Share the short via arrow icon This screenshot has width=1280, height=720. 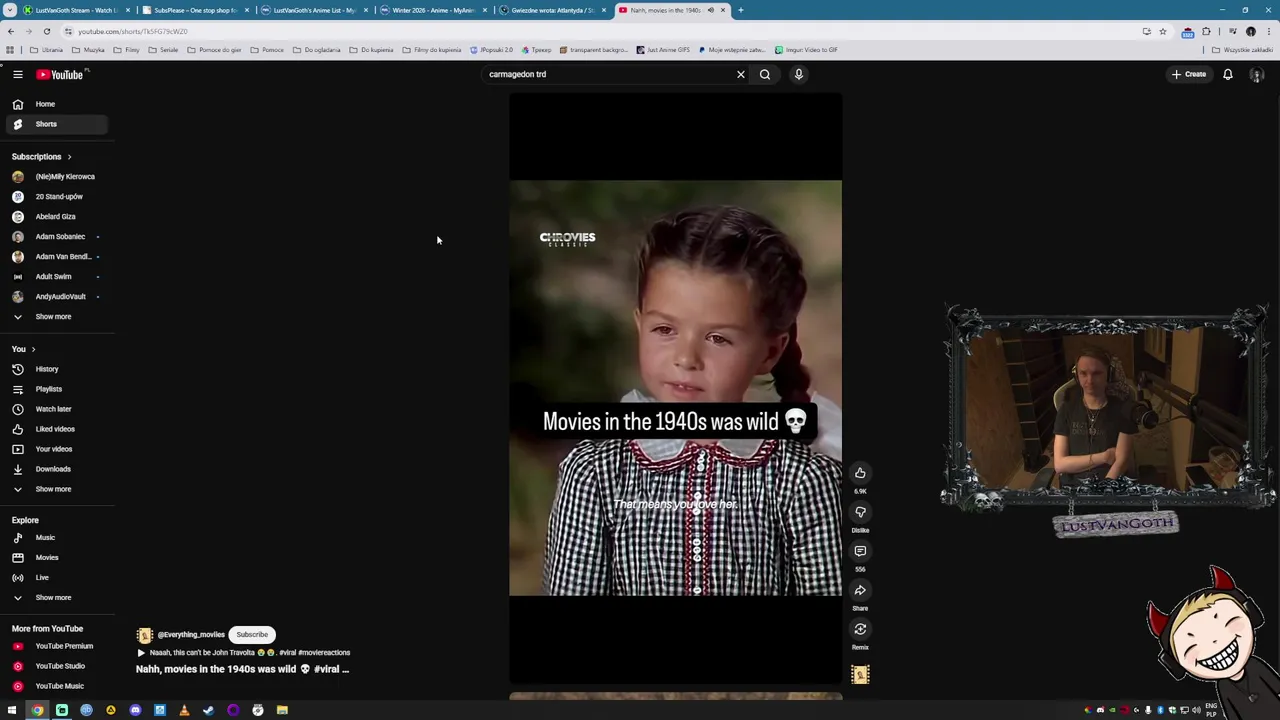(x=860, y=590)
